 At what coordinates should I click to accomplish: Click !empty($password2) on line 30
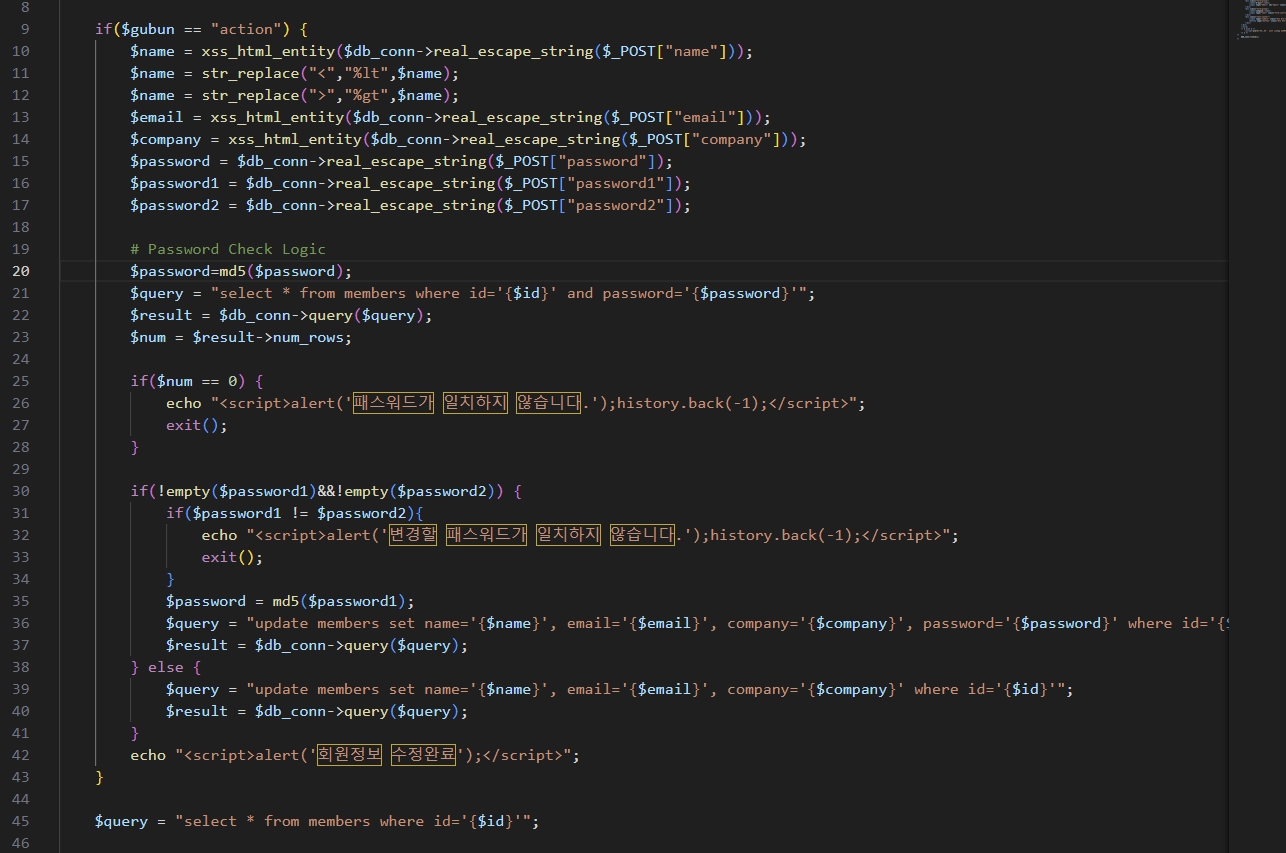[415, 491]
